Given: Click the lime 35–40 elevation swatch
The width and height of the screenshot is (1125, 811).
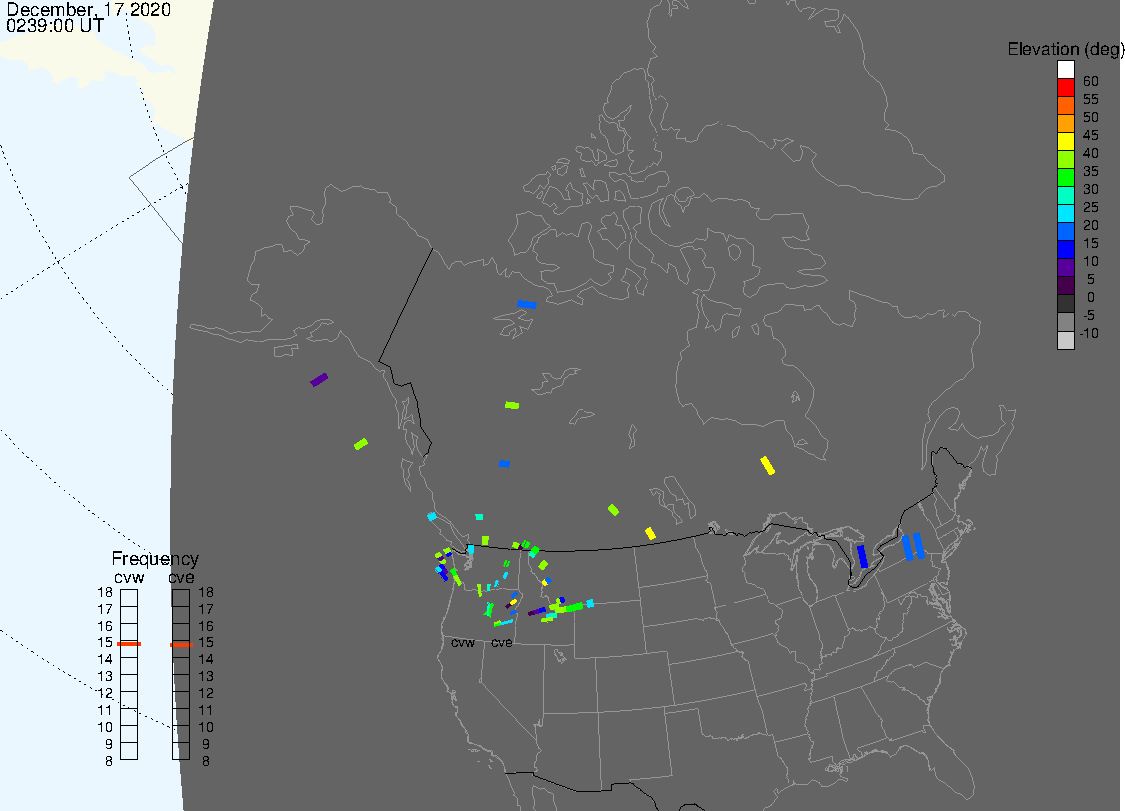Looking at the screenshot, I should (1065, 159).
